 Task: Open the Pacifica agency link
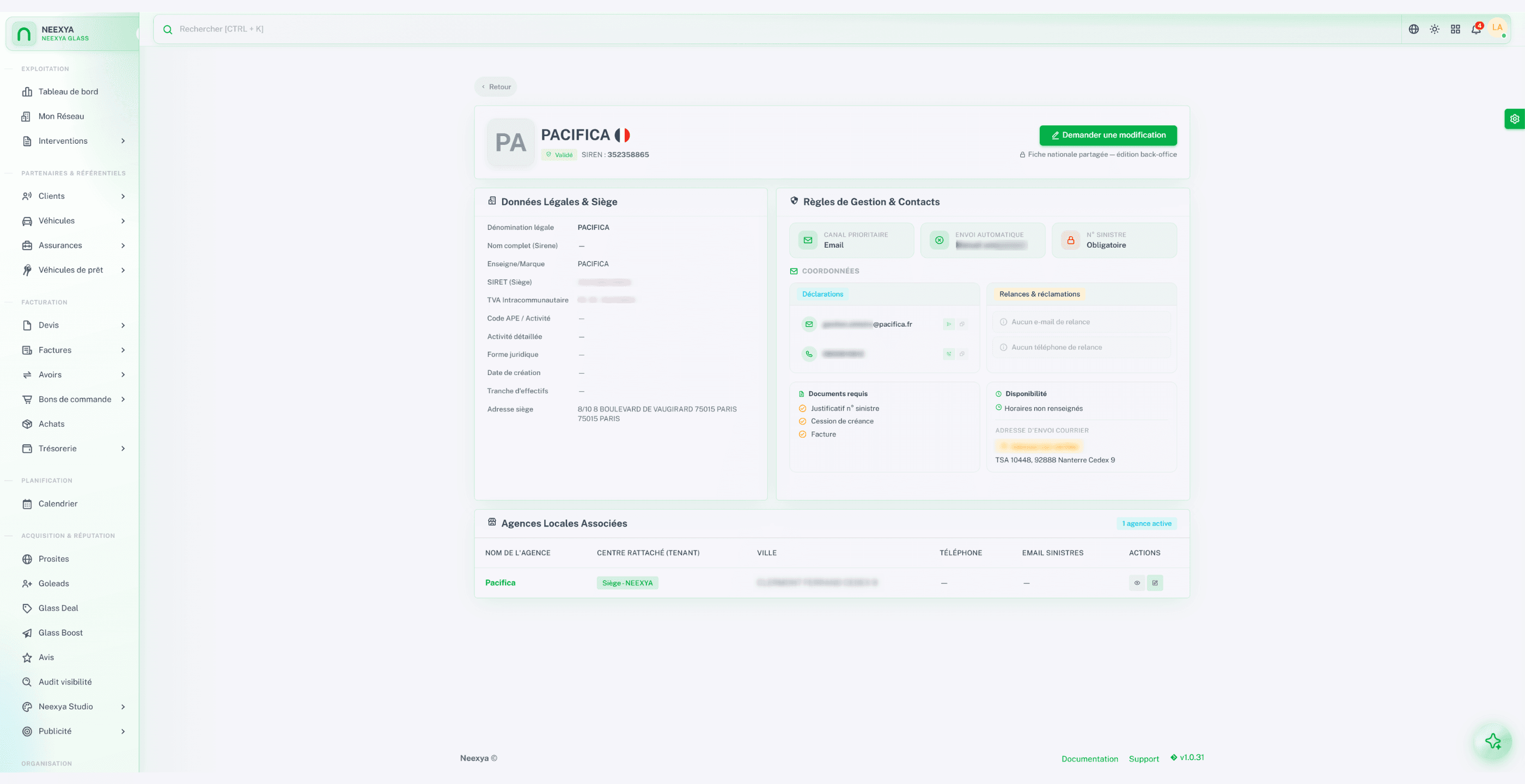(x=500, y=583)
